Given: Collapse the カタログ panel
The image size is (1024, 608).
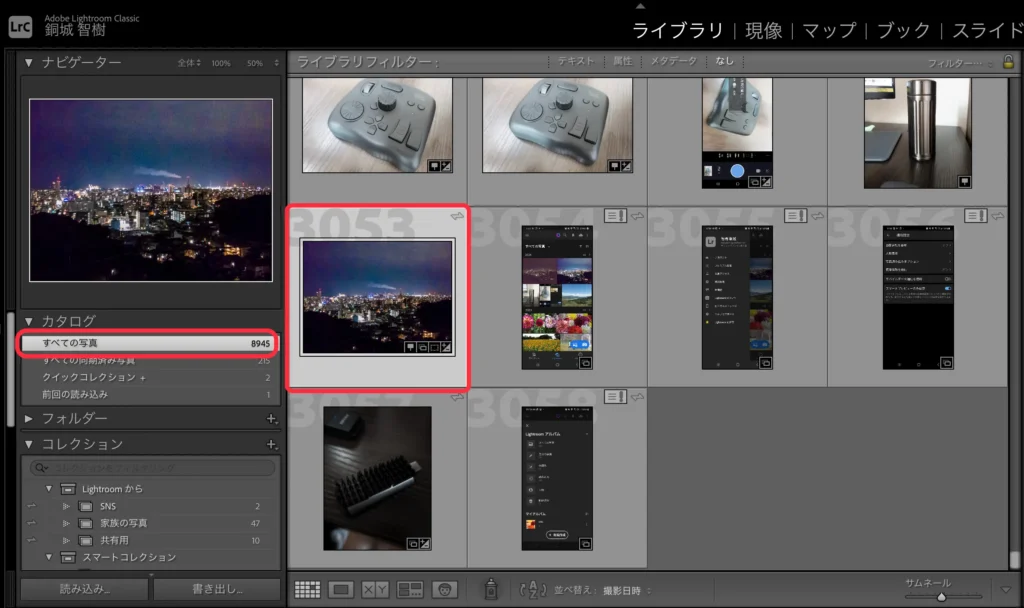Looking at the screenshot, I should [28, 321].
